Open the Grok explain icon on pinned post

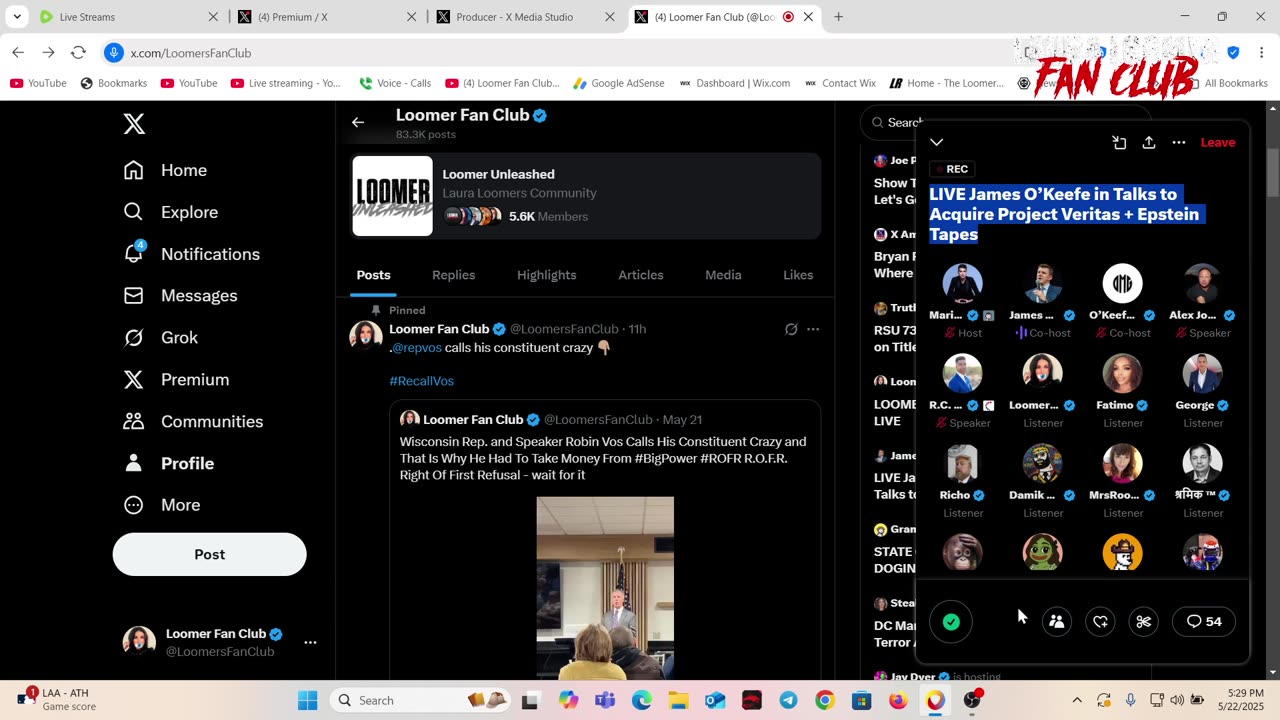(x=791, y=329)
